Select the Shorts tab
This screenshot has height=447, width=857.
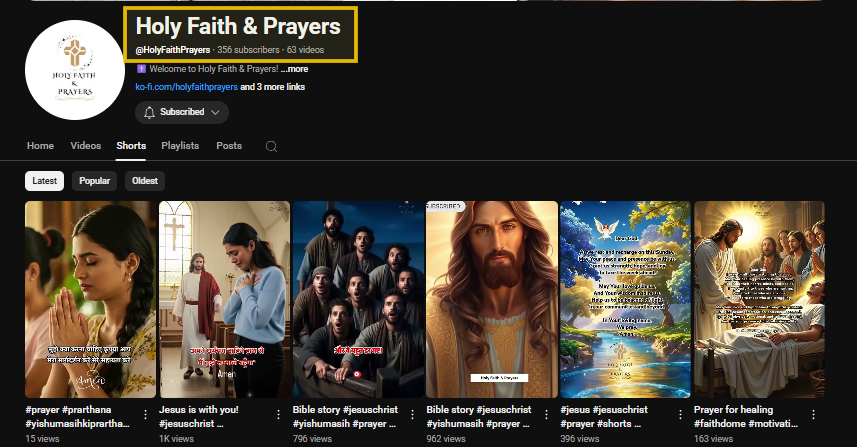[131, 146]
